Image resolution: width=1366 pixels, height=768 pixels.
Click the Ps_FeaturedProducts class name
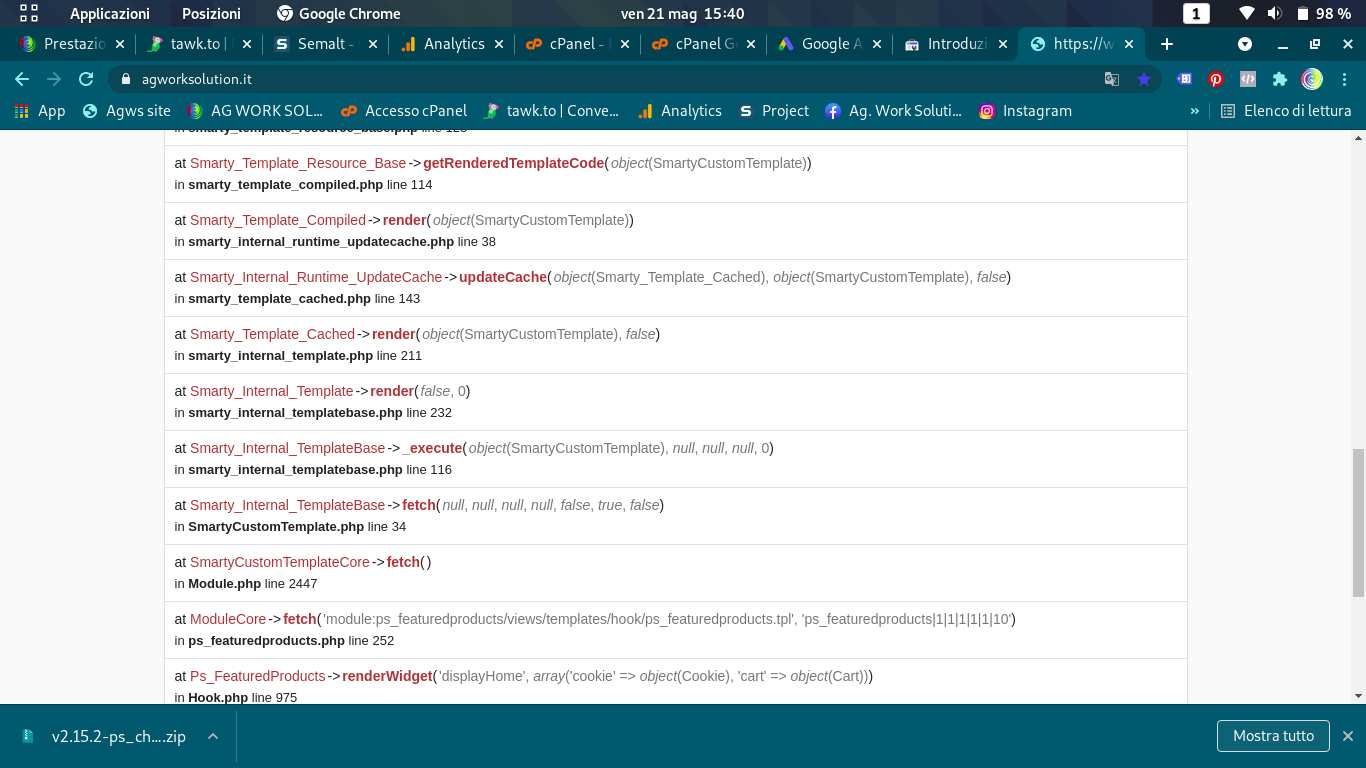click(258, 676)
